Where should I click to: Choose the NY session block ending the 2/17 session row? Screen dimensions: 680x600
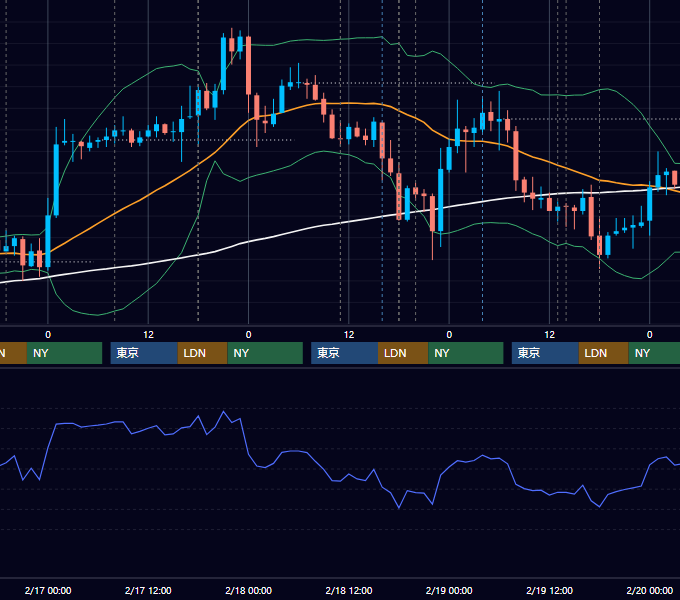pyautogui.click(x=265, y=353)
